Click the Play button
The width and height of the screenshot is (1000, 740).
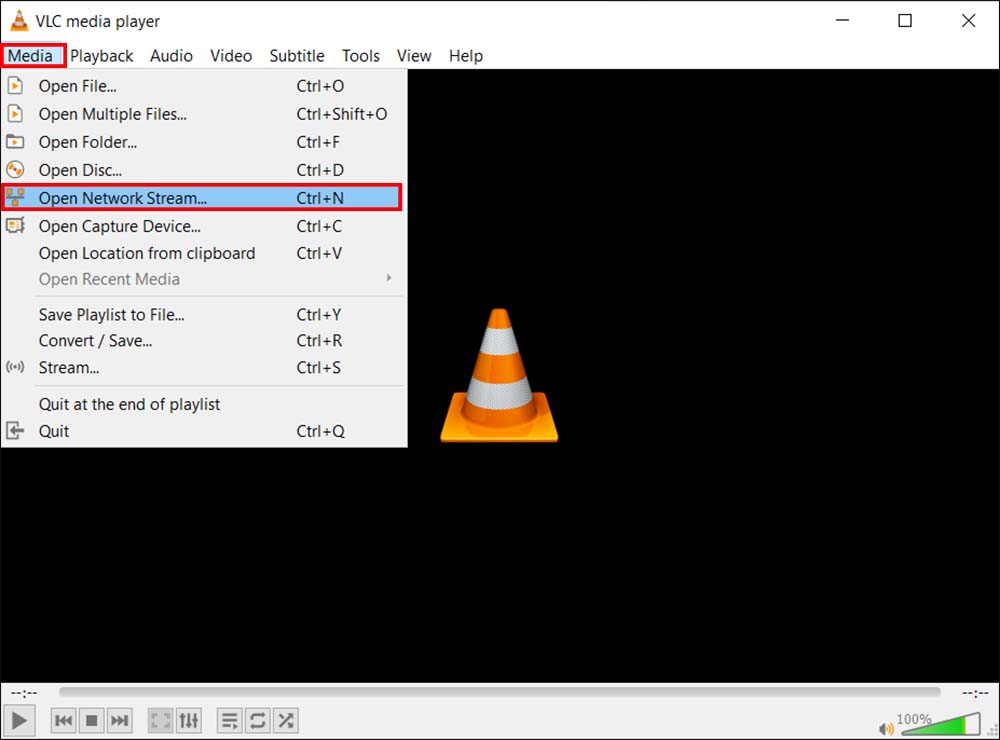point(19,719)
